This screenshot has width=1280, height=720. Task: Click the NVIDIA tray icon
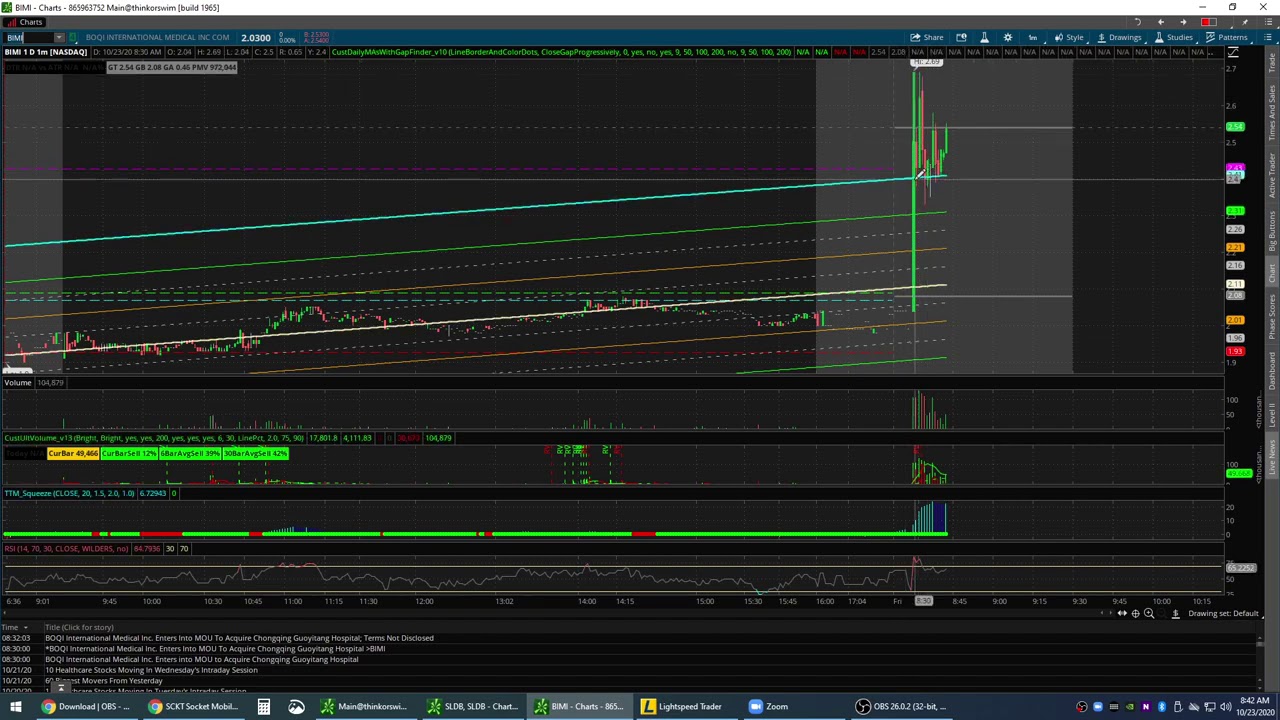coord(1129,707)
